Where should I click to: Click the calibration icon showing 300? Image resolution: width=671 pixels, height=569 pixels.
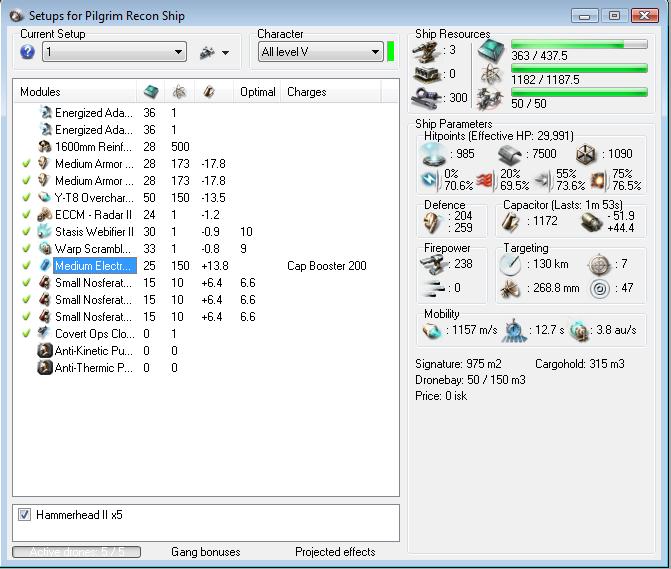pyautogui.click(x=426, y=98)
